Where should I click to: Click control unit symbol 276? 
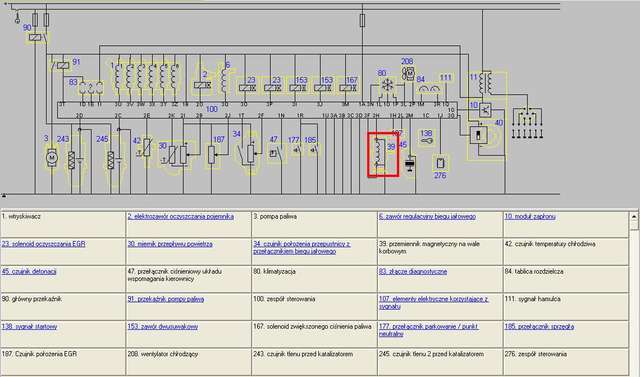pos(440,163)
